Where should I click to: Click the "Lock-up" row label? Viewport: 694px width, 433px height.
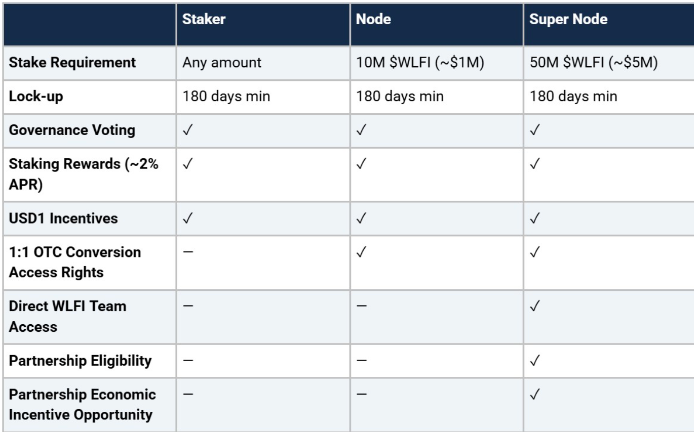pos(36,98)
